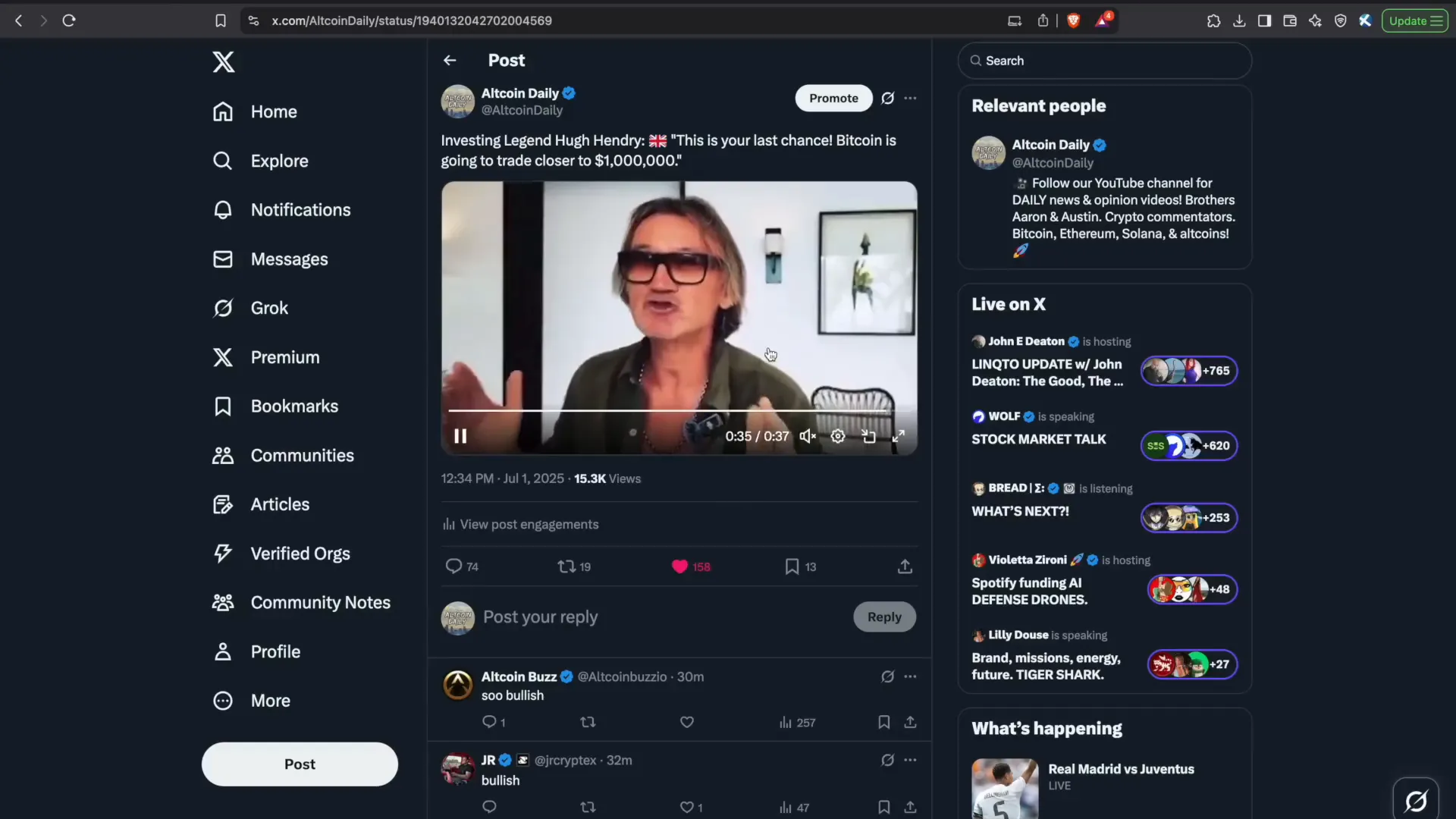The width and height of the screenshot is (1456, 819).
Task: Open the more options menu on main post
Action: (x=910, y=98)
